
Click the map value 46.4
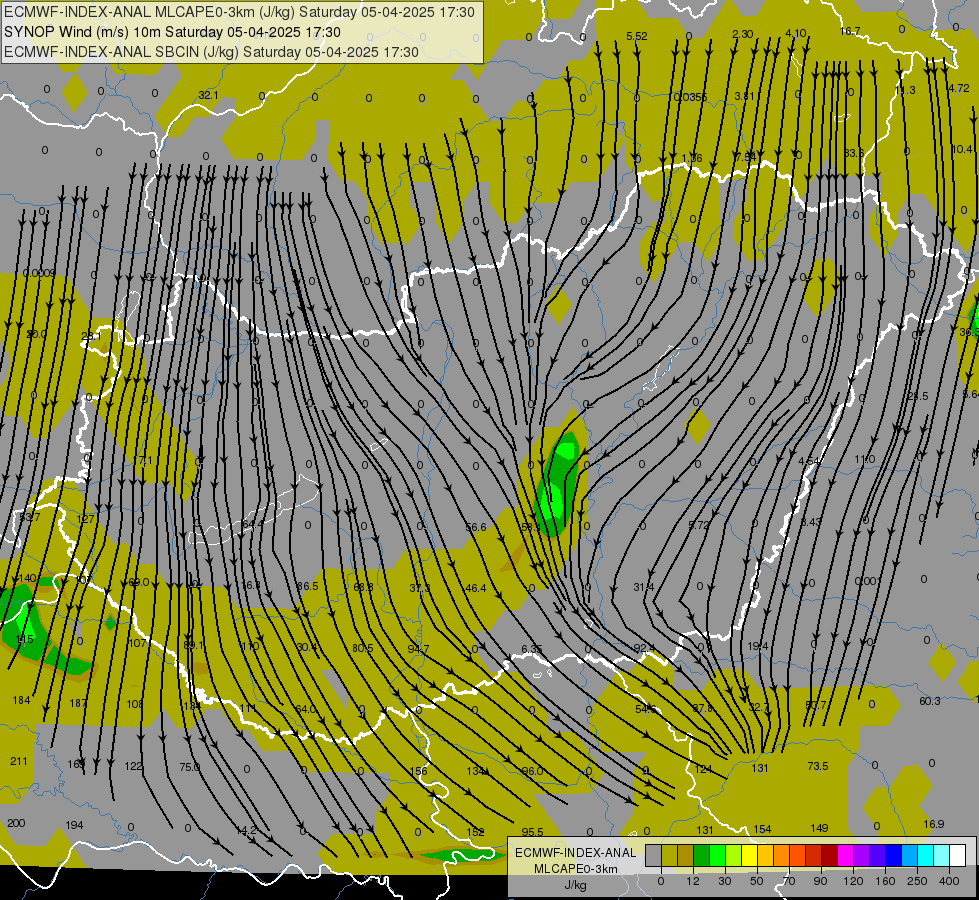(x=475, y=588)
